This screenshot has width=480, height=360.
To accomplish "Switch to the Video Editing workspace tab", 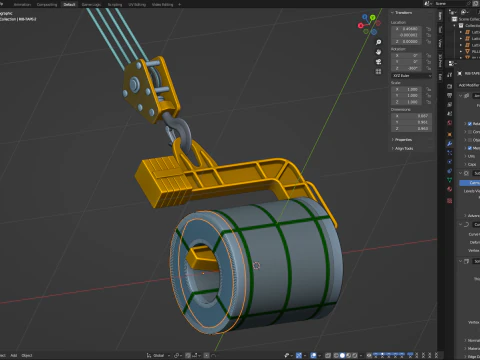I will pos(162,5).
